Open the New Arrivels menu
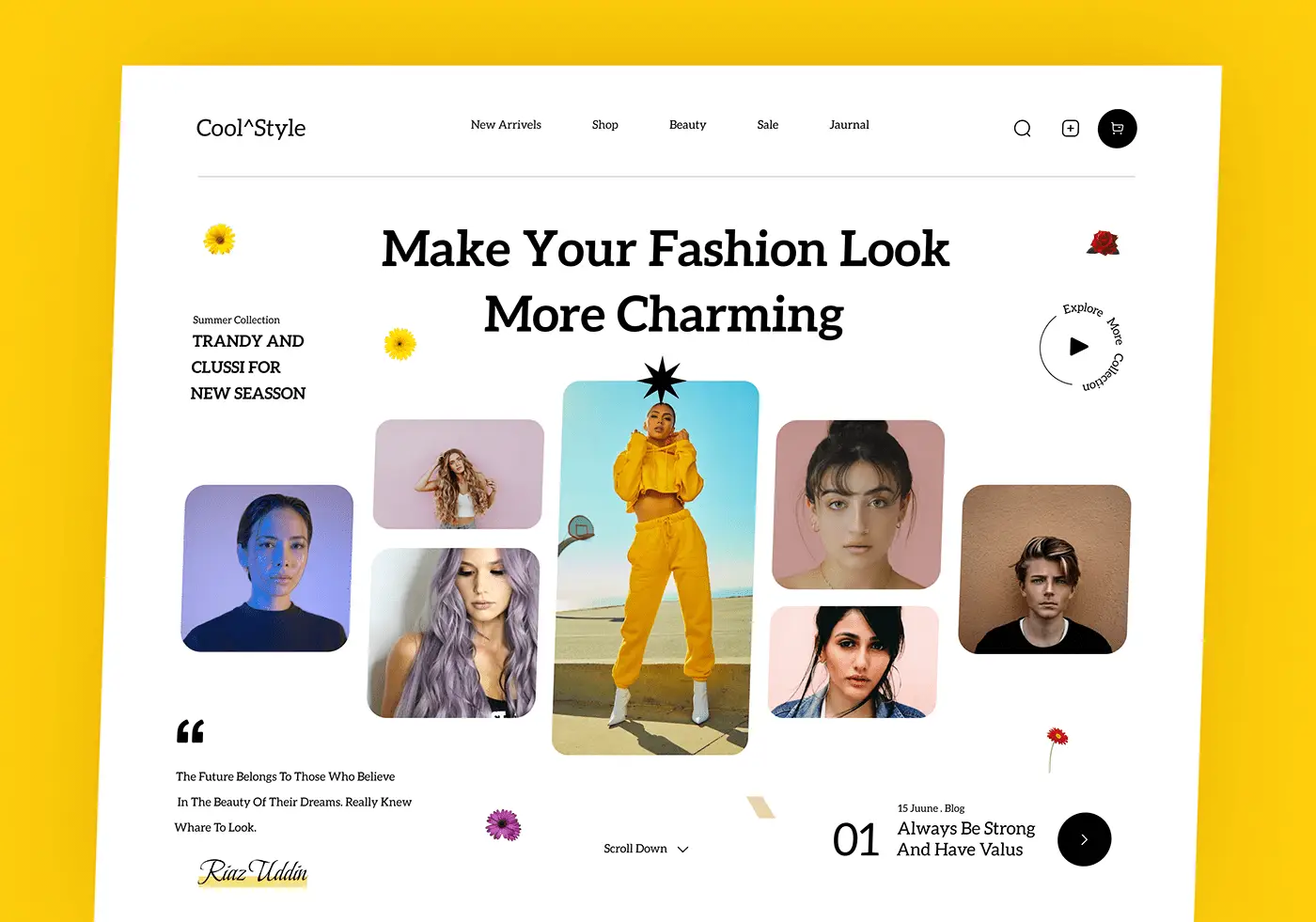 pos(506,125)
